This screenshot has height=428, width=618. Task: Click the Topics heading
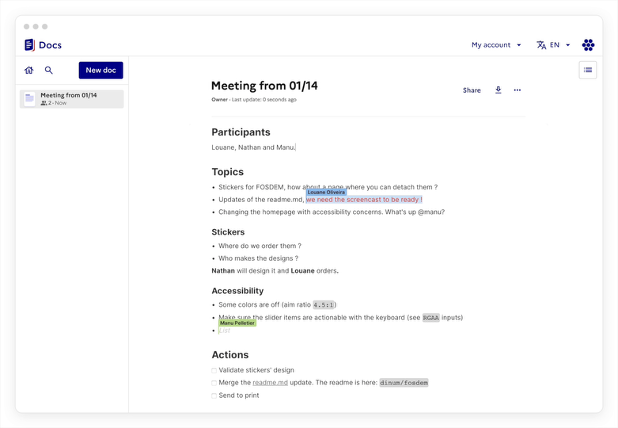227,172
